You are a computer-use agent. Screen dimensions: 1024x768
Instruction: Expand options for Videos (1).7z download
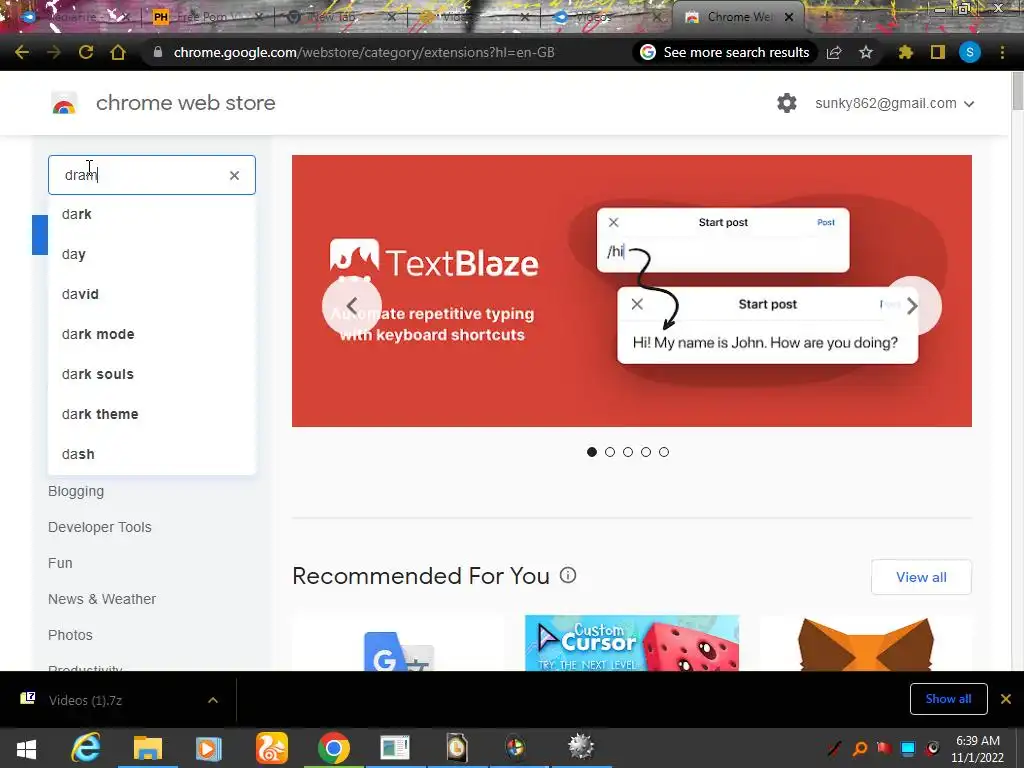(213, 700)
